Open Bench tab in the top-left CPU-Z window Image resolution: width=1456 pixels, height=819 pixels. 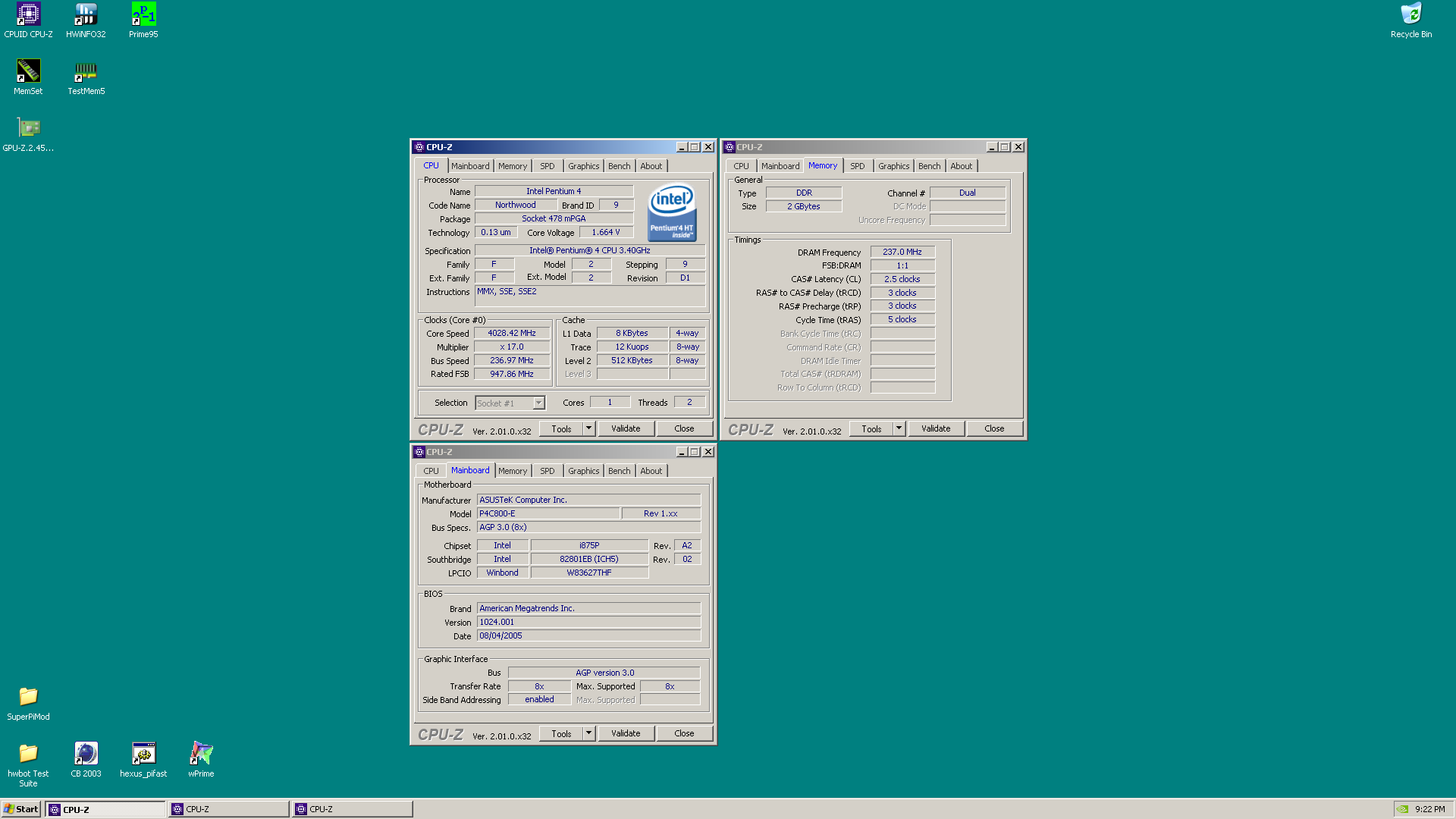pyautogui.click(x=620, y=166)
